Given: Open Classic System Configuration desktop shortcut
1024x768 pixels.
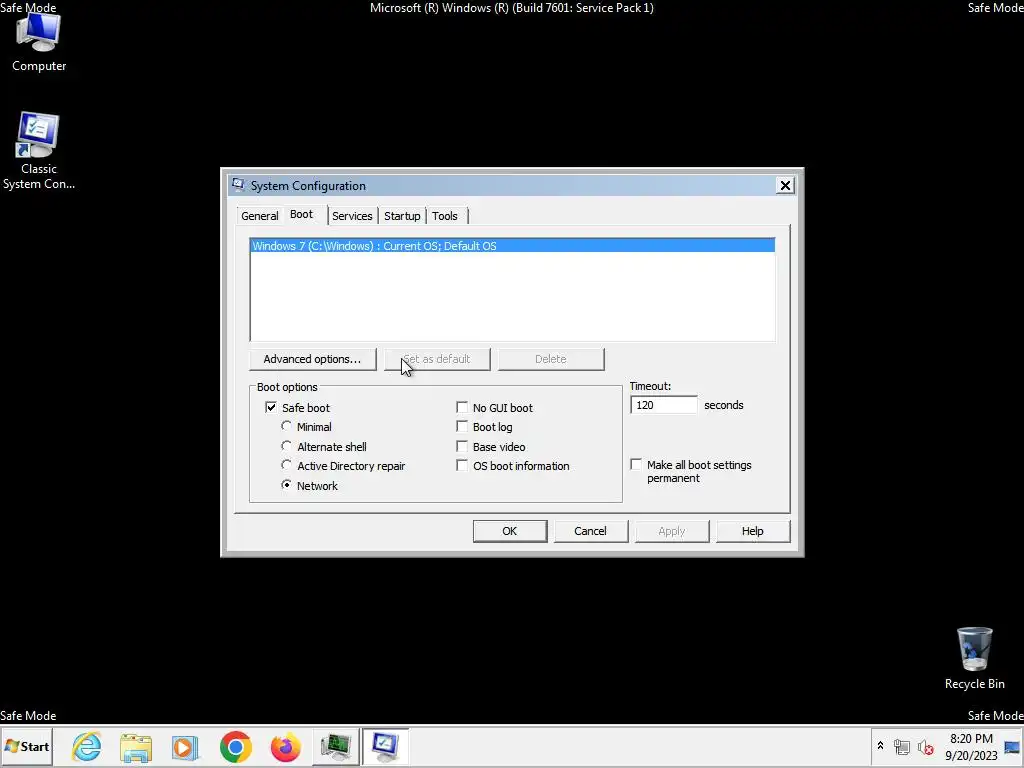Looking at the screenshot, I should point(39,151).
